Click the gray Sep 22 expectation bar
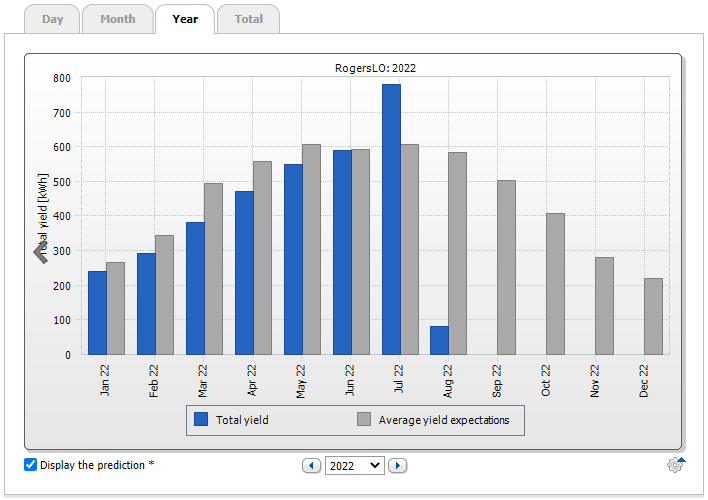Screen dimensions: 708x500 506,267
